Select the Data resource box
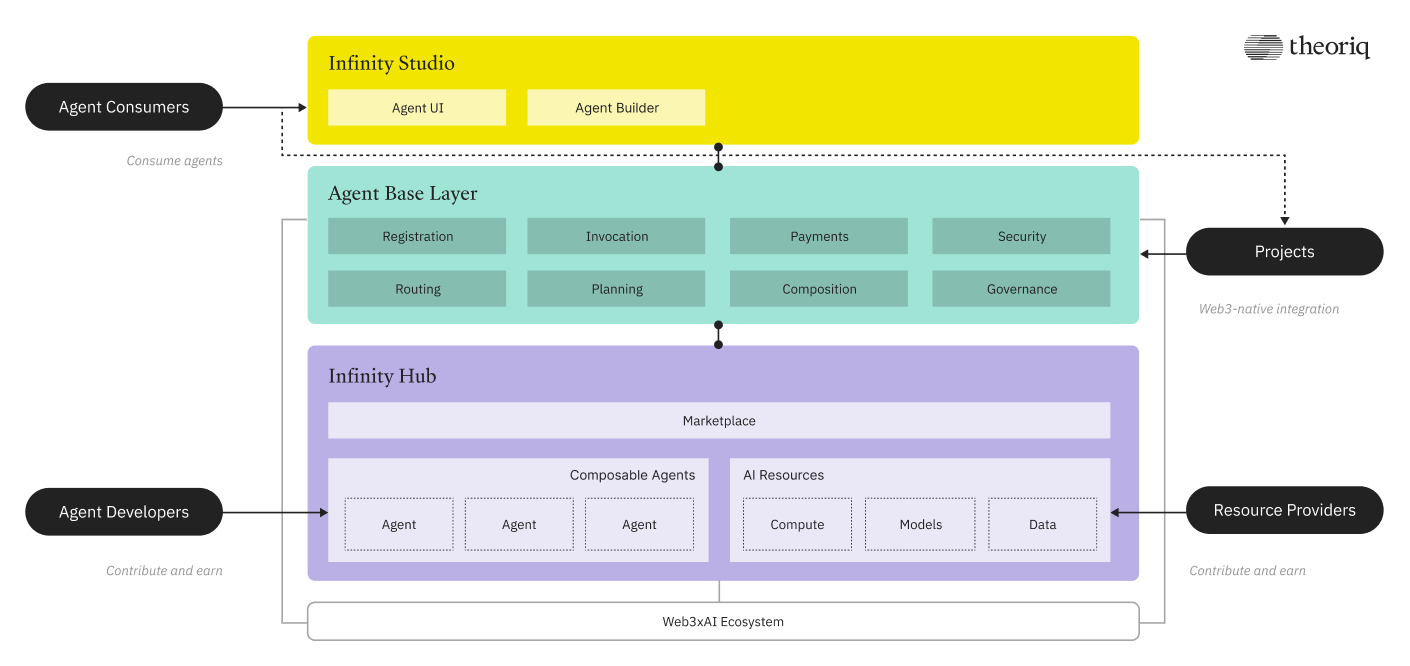The height and width of the screenshot is (666, 1410). pos(1042,524)
